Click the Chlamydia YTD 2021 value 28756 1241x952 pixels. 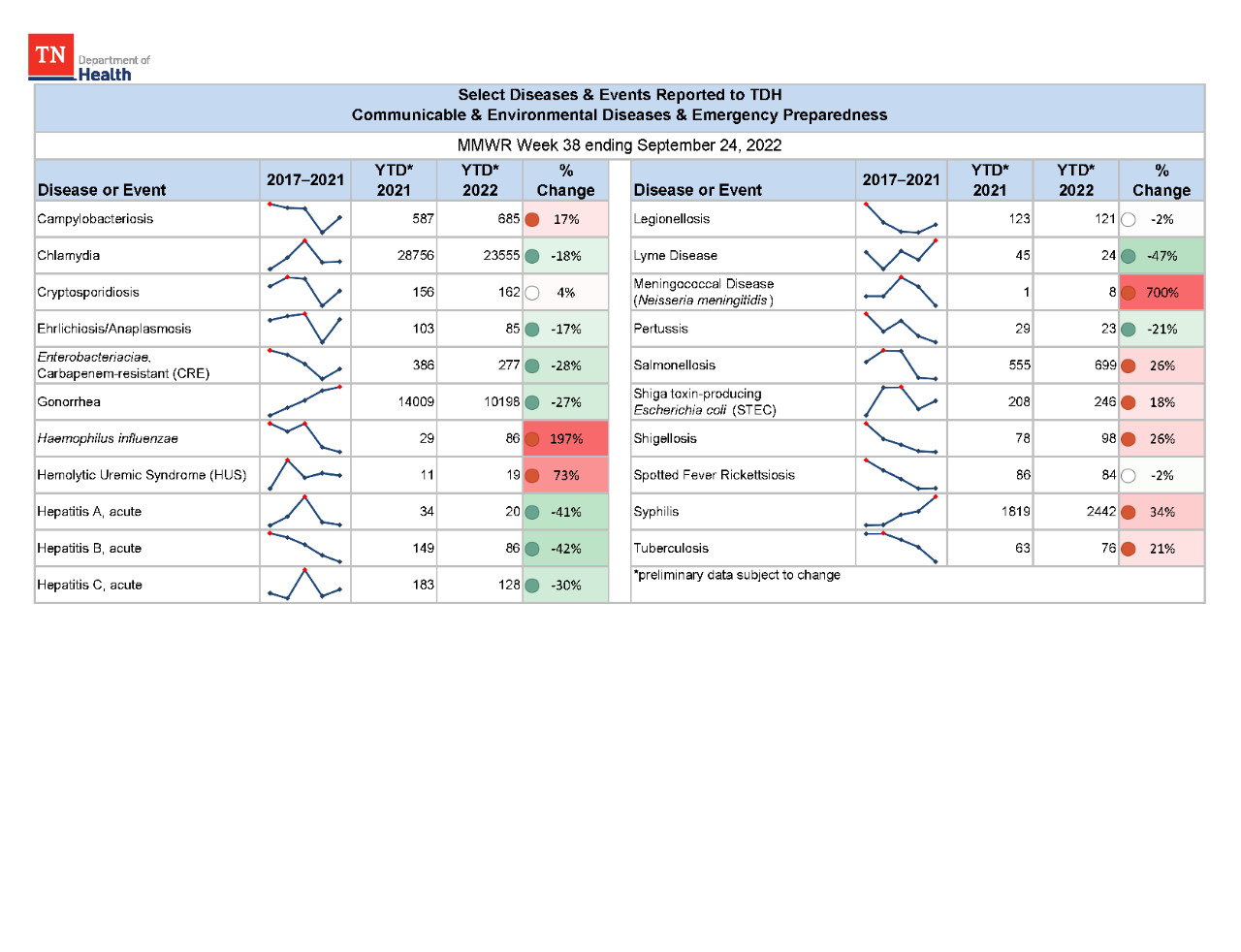pos(415,255)
